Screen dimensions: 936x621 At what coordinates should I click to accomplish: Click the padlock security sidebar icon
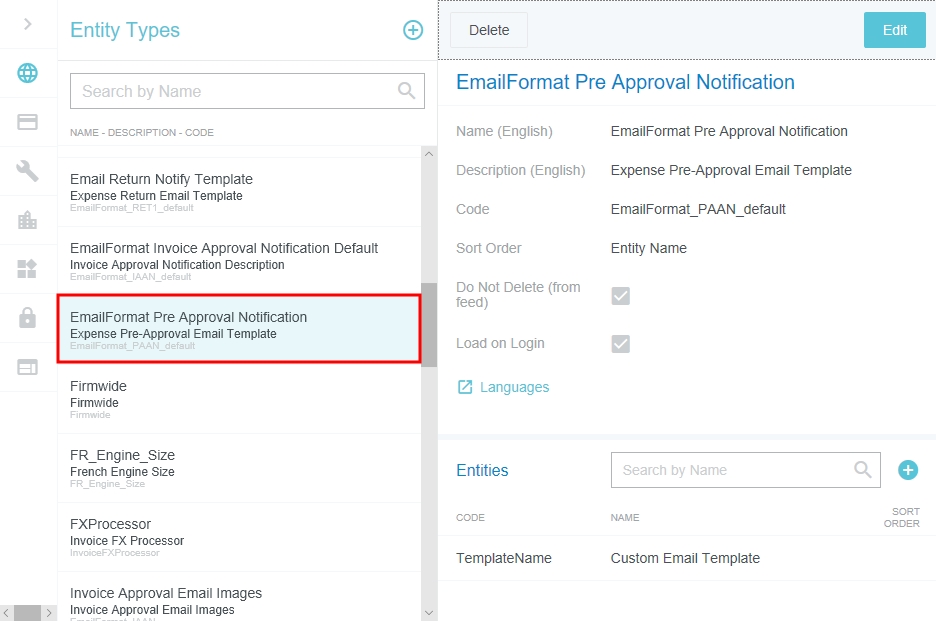pyautogui.click(x=28, y=318)
